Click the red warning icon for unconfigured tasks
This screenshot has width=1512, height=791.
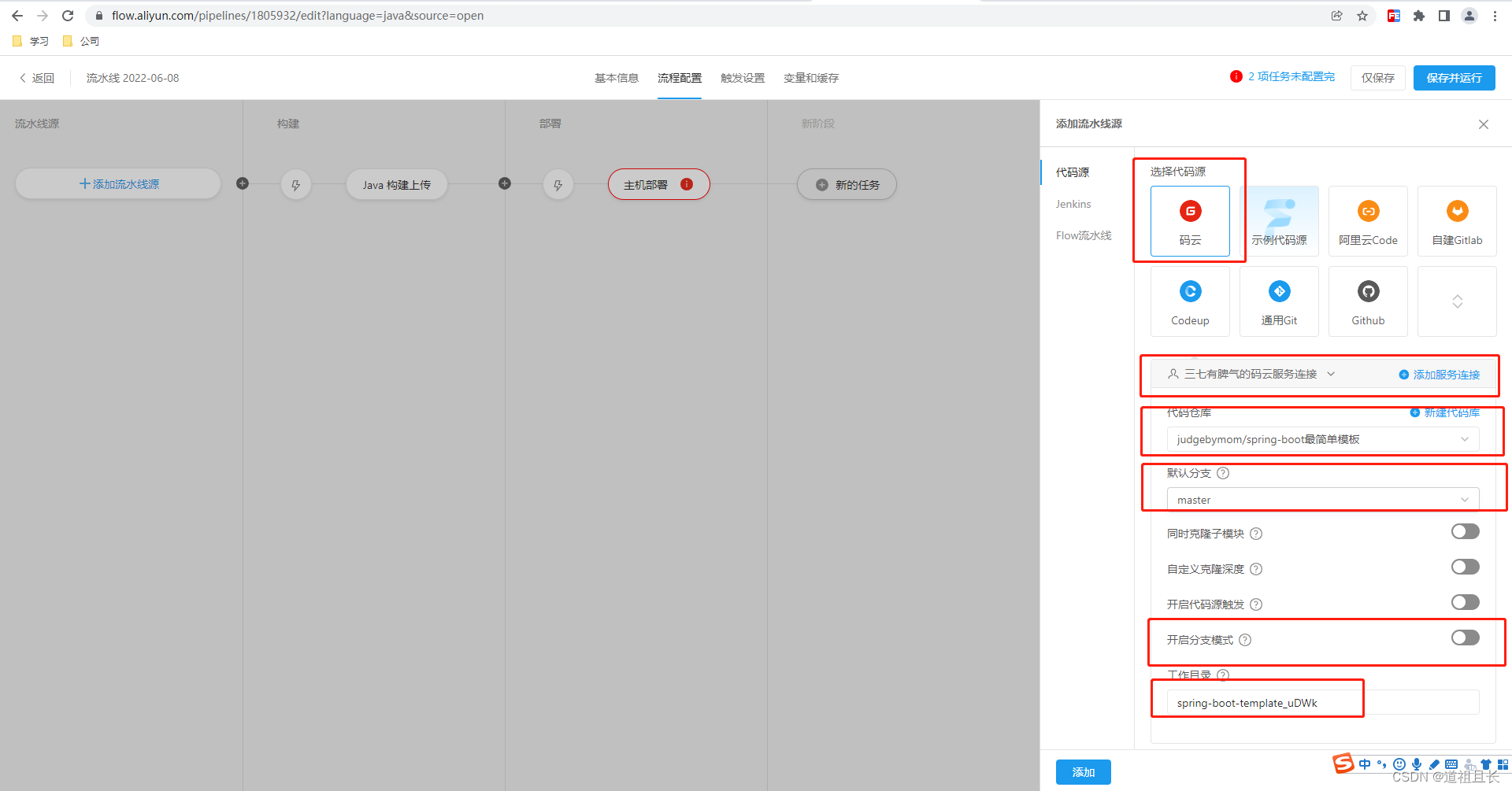coord(1236,76)
